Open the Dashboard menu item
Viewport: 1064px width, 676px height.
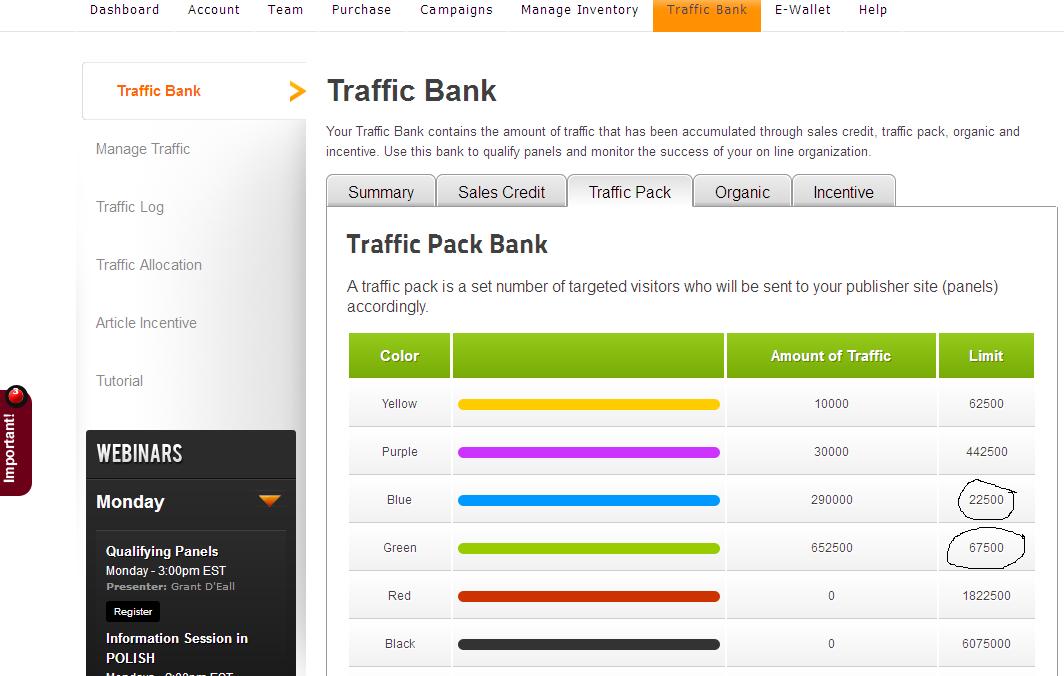tap(125, 10)
